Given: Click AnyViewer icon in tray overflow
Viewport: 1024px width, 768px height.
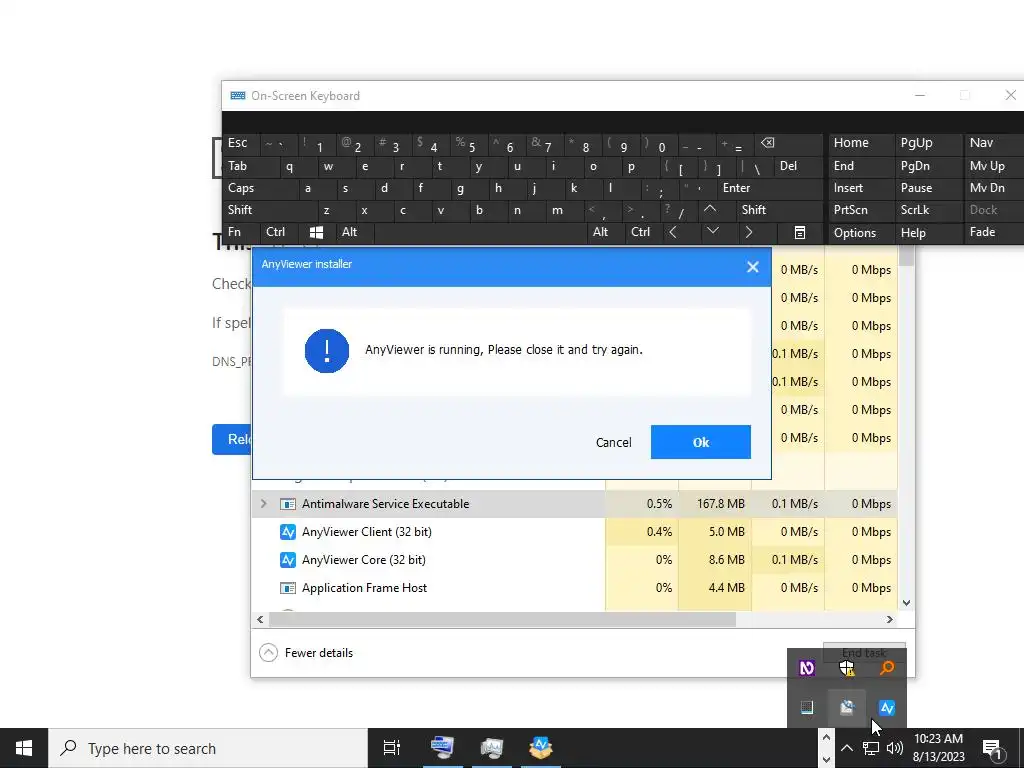Looking at the screenshot, I should (x=886, y=708).
